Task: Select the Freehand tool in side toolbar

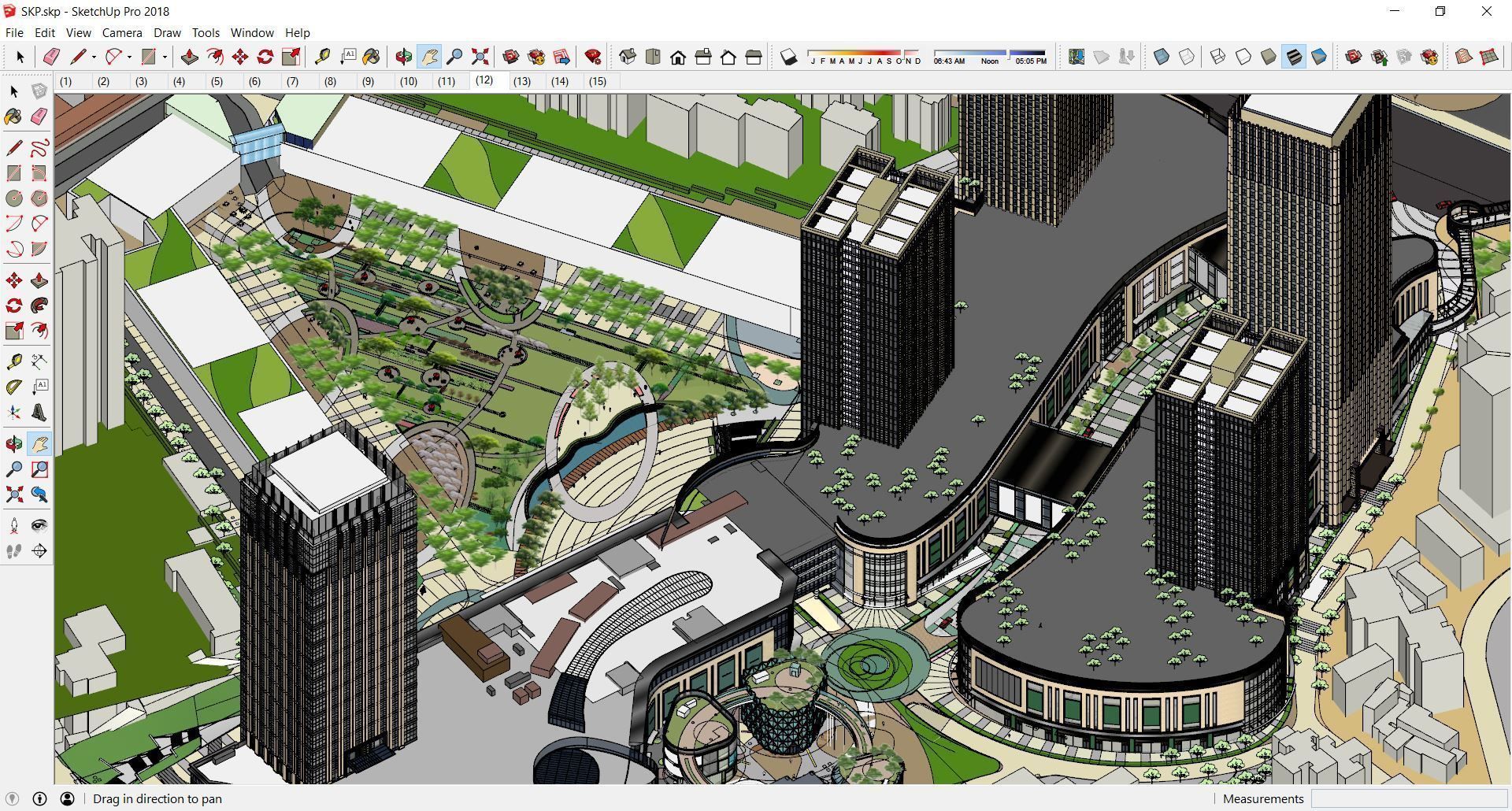Action: [39, 148]
